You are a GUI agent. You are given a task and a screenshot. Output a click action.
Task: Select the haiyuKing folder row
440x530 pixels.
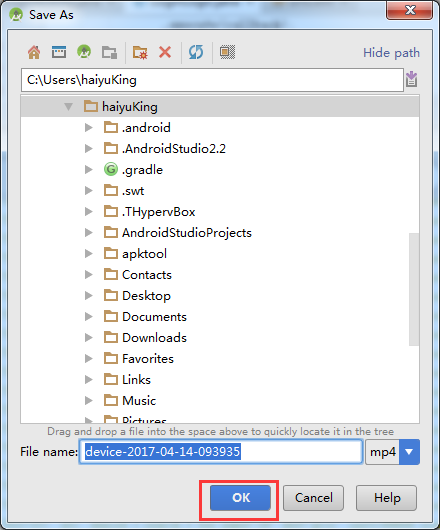[220, 107]
